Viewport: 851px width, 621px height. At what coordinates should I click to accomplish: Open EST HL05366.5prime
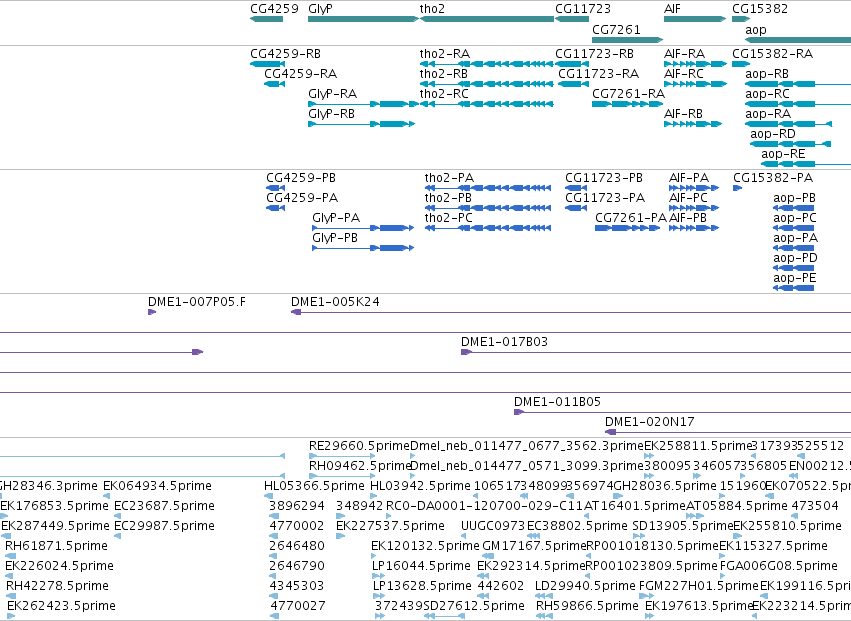tap(314, 486)
